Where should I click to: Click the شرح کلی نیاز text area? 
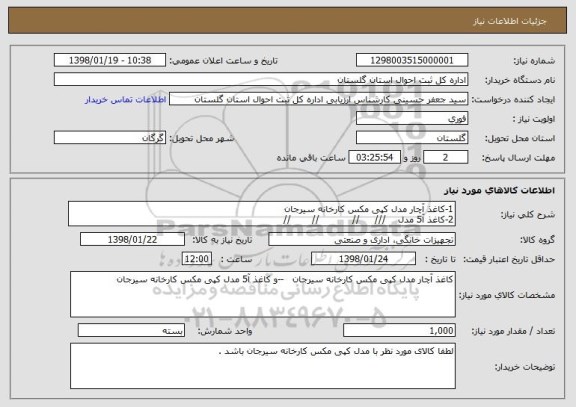(262, 214)
